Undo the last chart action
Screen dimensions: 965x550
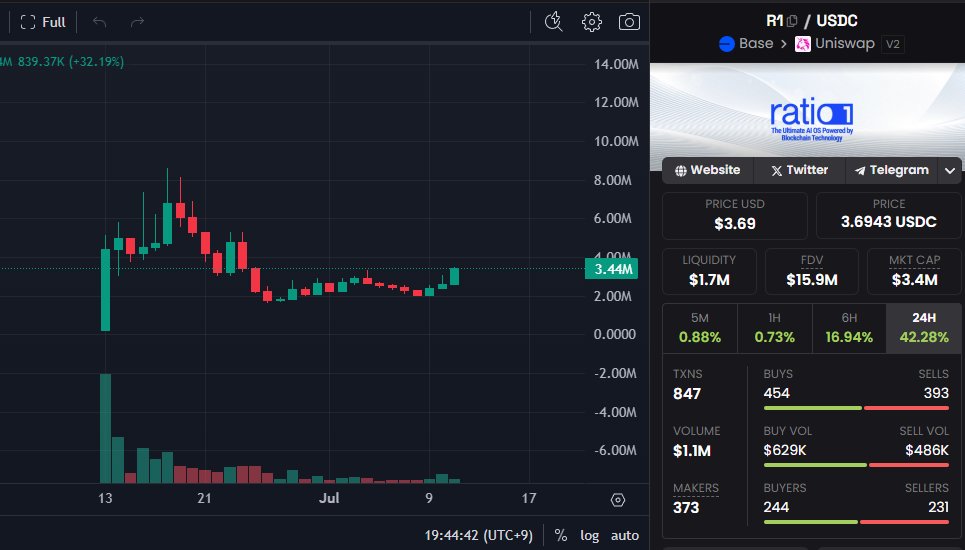99,21
